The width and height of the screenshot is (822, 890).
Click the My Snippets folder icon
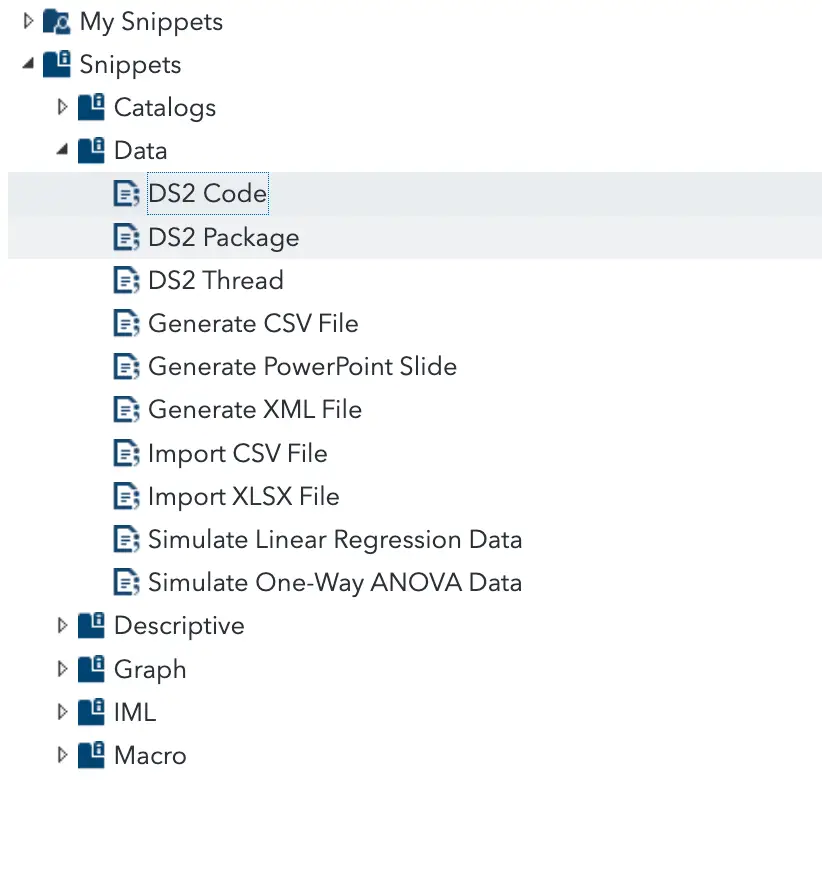tap(57, 22)
